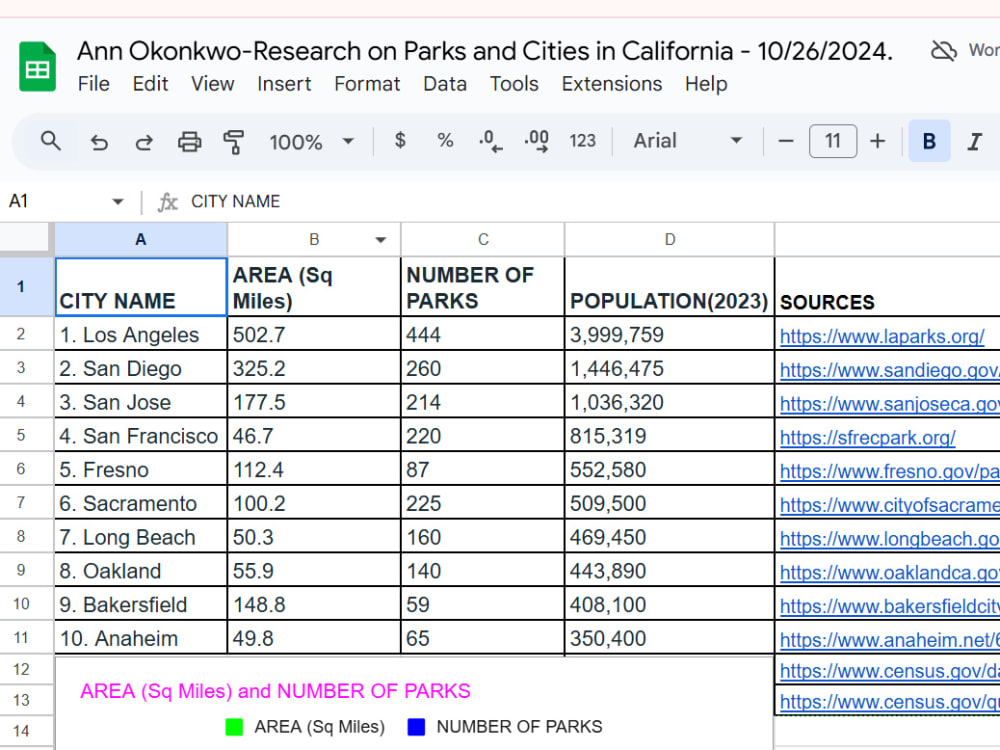This screenshot has height=750, width=1000.
Task: Open the Edit menu
Action: (x=150, y=84)
